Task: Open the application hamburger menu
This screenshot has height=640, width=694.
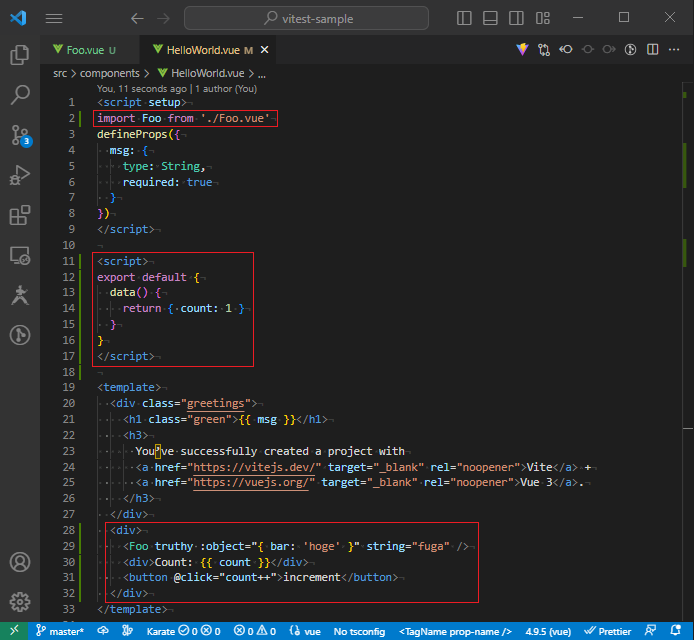Action: [x=54, y=18]
